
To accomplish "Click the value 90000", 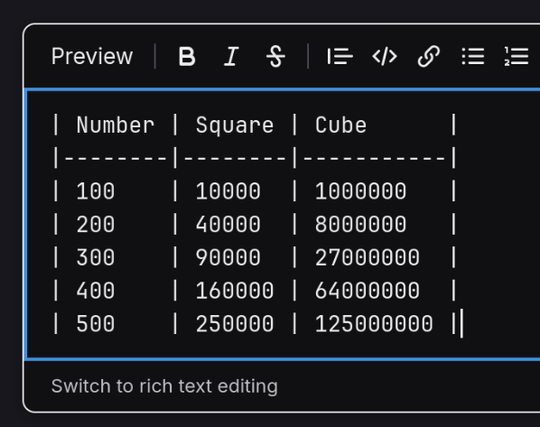I will pos(228,257).
